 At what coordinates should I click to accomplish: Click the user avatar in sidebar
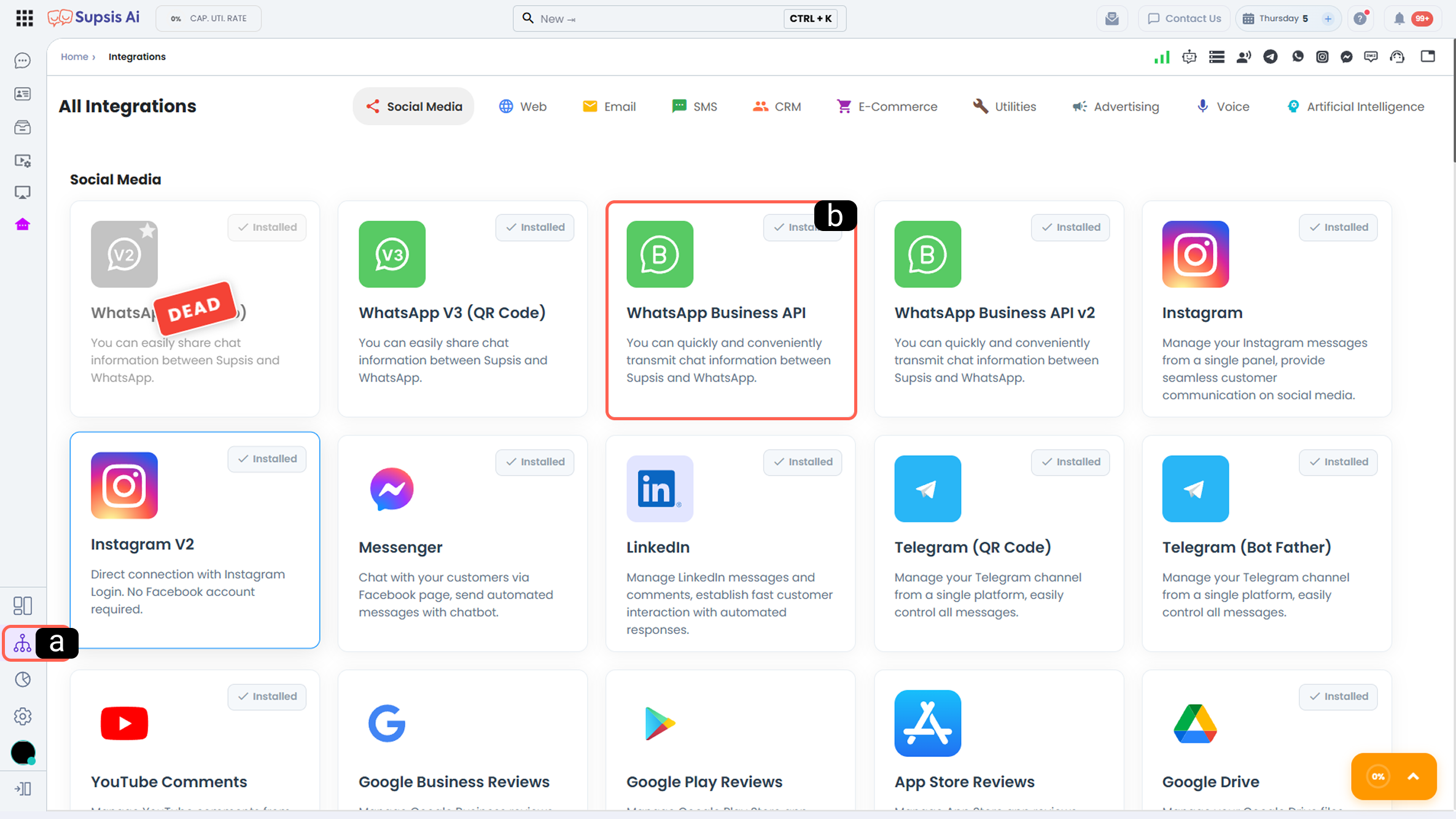tap(23, 753)
